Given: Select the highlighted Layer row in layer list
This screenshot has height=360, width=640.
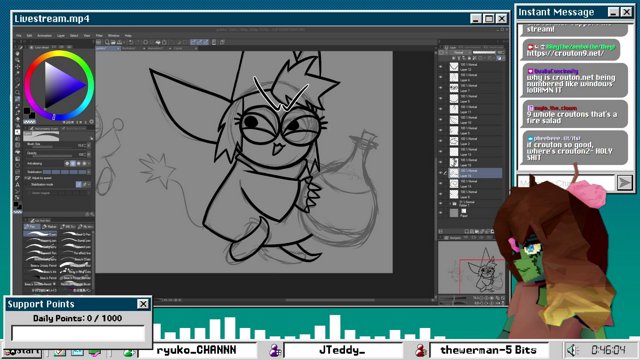Looking at the screenshot, I should pos(475,173).
